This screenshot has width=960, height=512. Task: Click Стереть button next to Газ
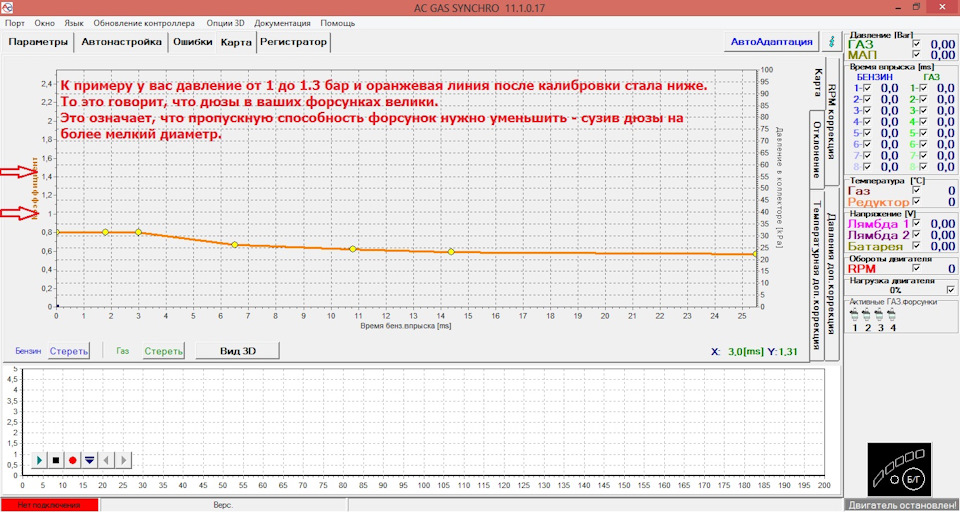[x=163, y=351]
